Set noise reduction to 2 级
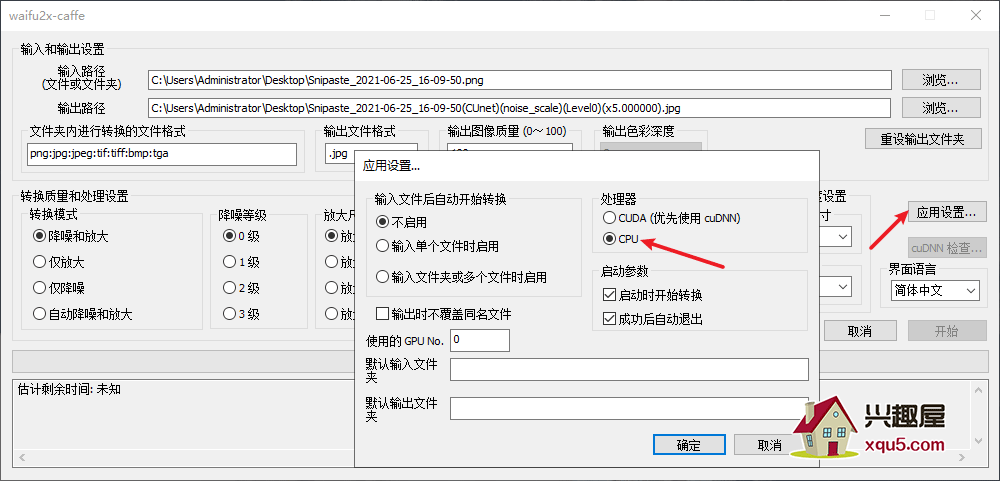The width and height of the screenshot is (1000, 481). [x=241, y=288]
